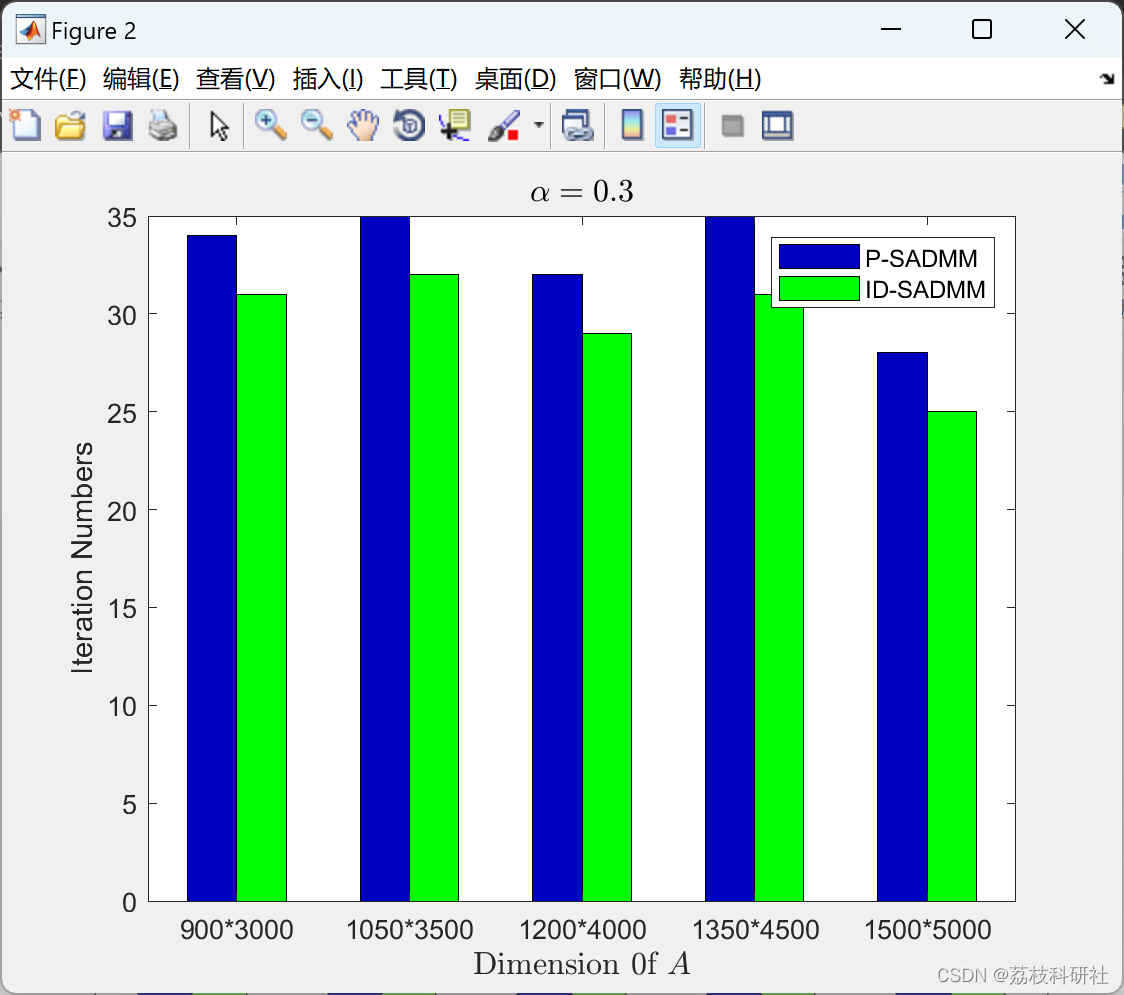Image resolution: width=1124 pixels, height=995 pixels.
Task: Open the 窗口(W) menu
Action: pyautogui.click(x=617, y=79)
